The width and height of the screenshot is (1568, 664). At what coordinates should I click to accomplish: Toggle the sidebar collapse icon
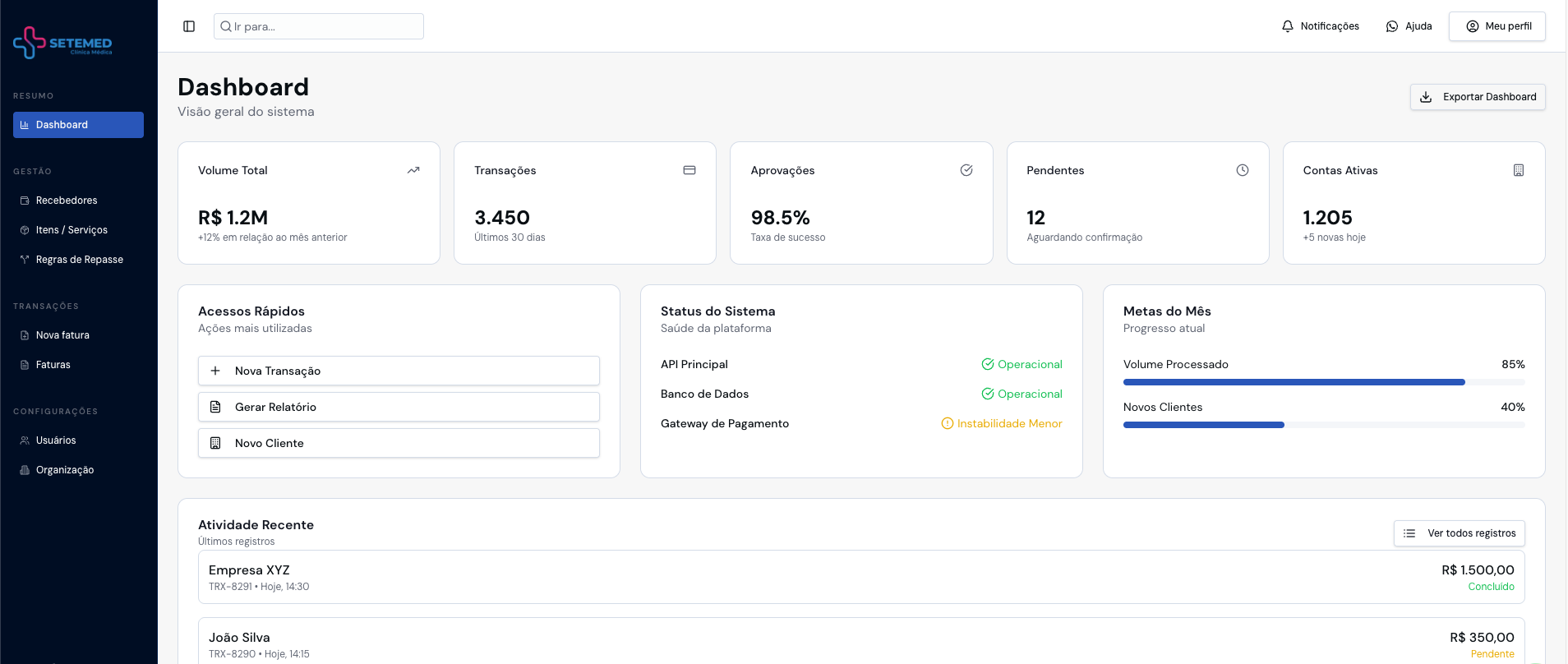(x=189, y=26)
